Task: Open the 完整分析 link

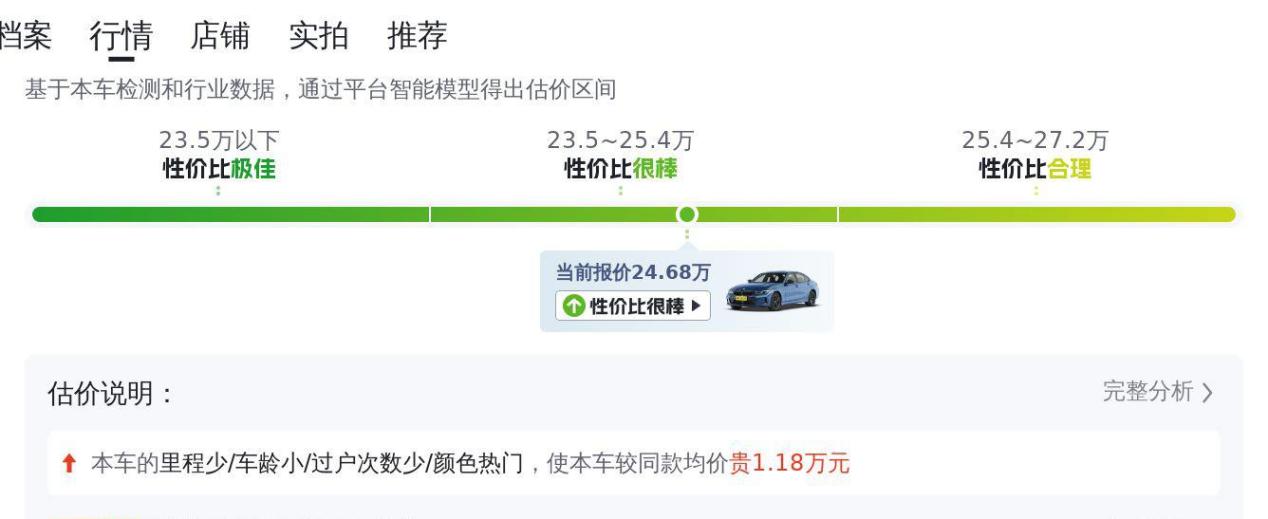Action: (1148, 392)
